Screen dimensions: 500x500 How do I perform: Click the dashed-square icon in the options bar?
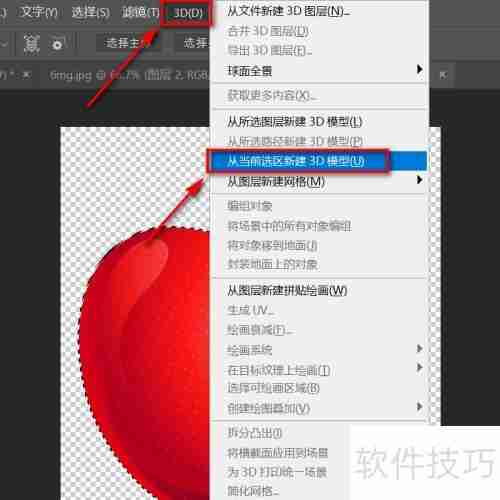click(x=32, y=44)
